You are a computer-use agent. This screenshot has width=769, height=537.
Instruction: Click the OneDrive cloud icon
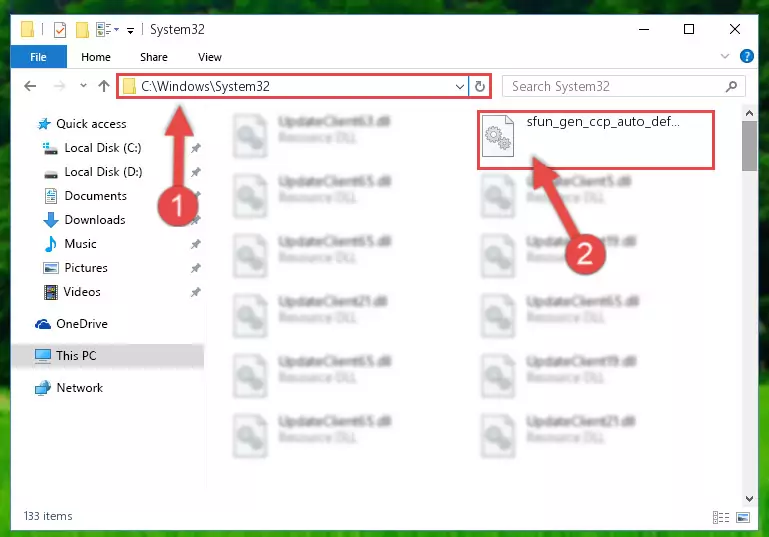pyautogui.click(x=43, y=324)
